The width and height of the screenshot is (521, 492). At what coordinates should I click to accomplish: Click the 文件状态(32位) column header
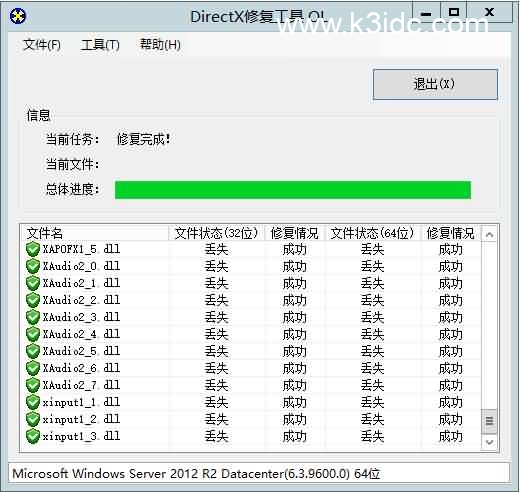point(217,233)
